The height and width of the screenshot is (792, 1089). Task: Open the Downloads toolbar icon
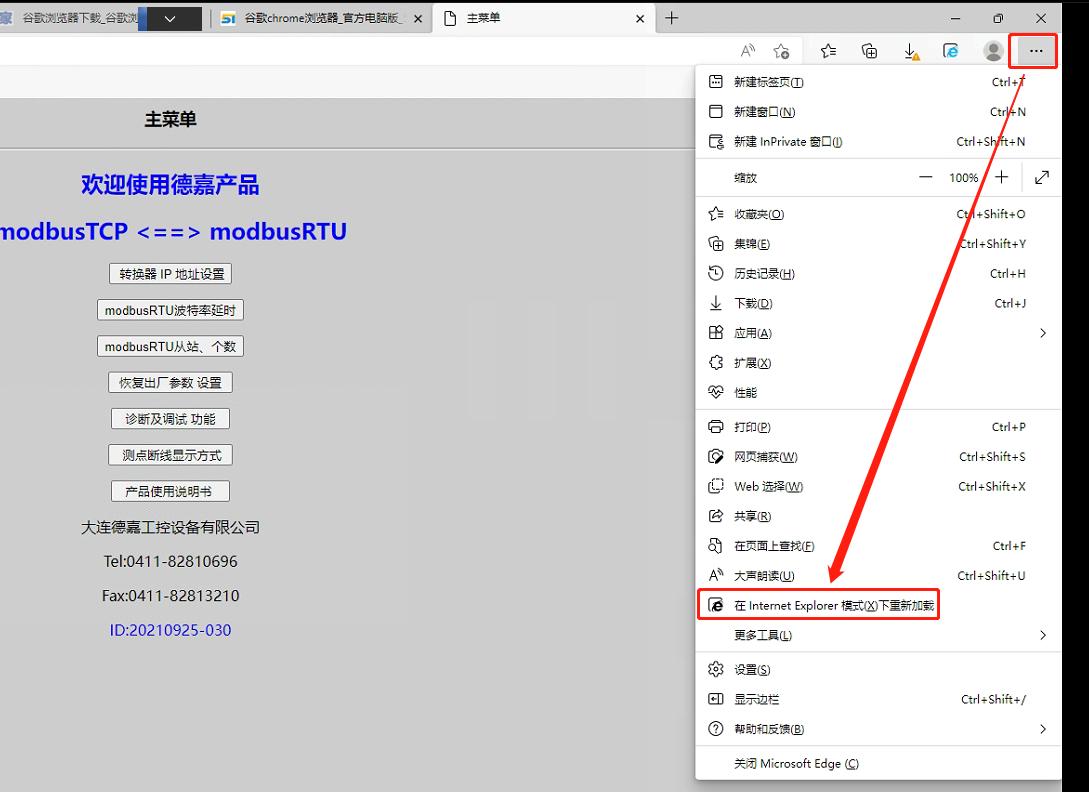click(910, 51)
